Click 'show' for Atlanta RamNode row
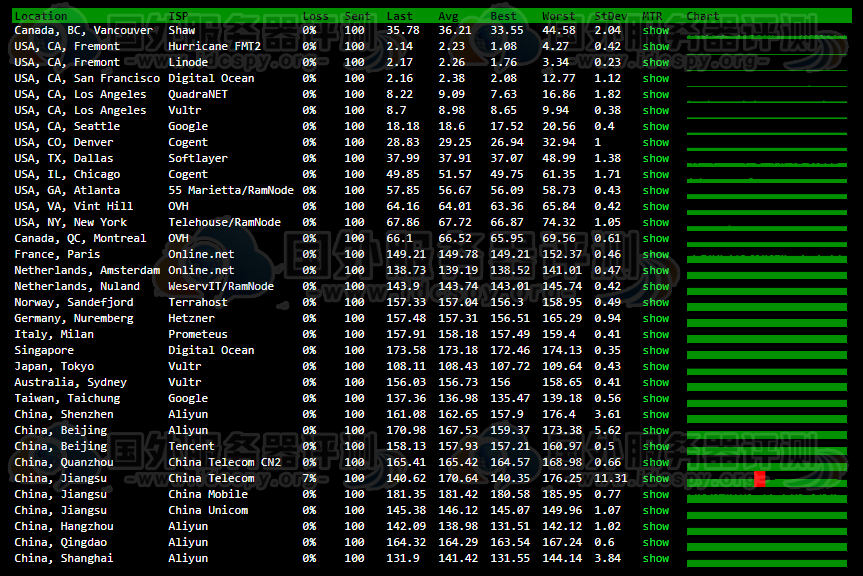 656,190
